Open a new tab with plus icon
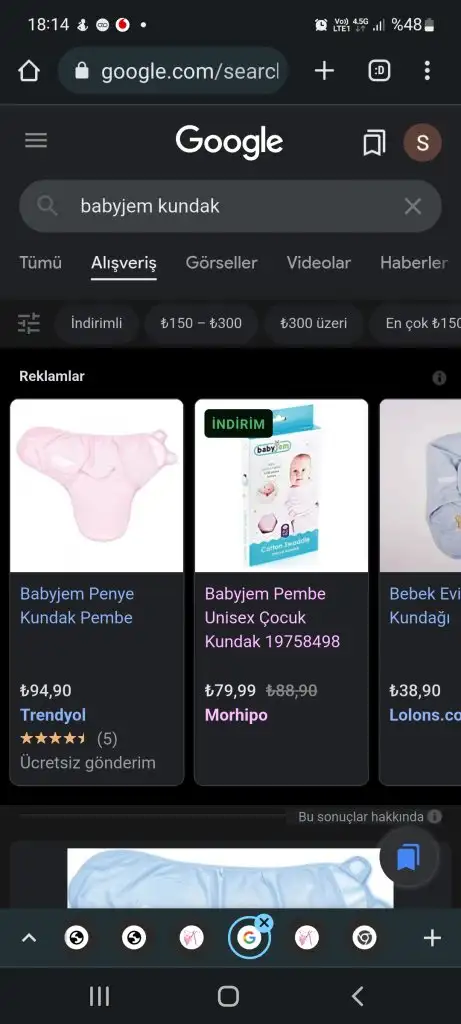 324,71
